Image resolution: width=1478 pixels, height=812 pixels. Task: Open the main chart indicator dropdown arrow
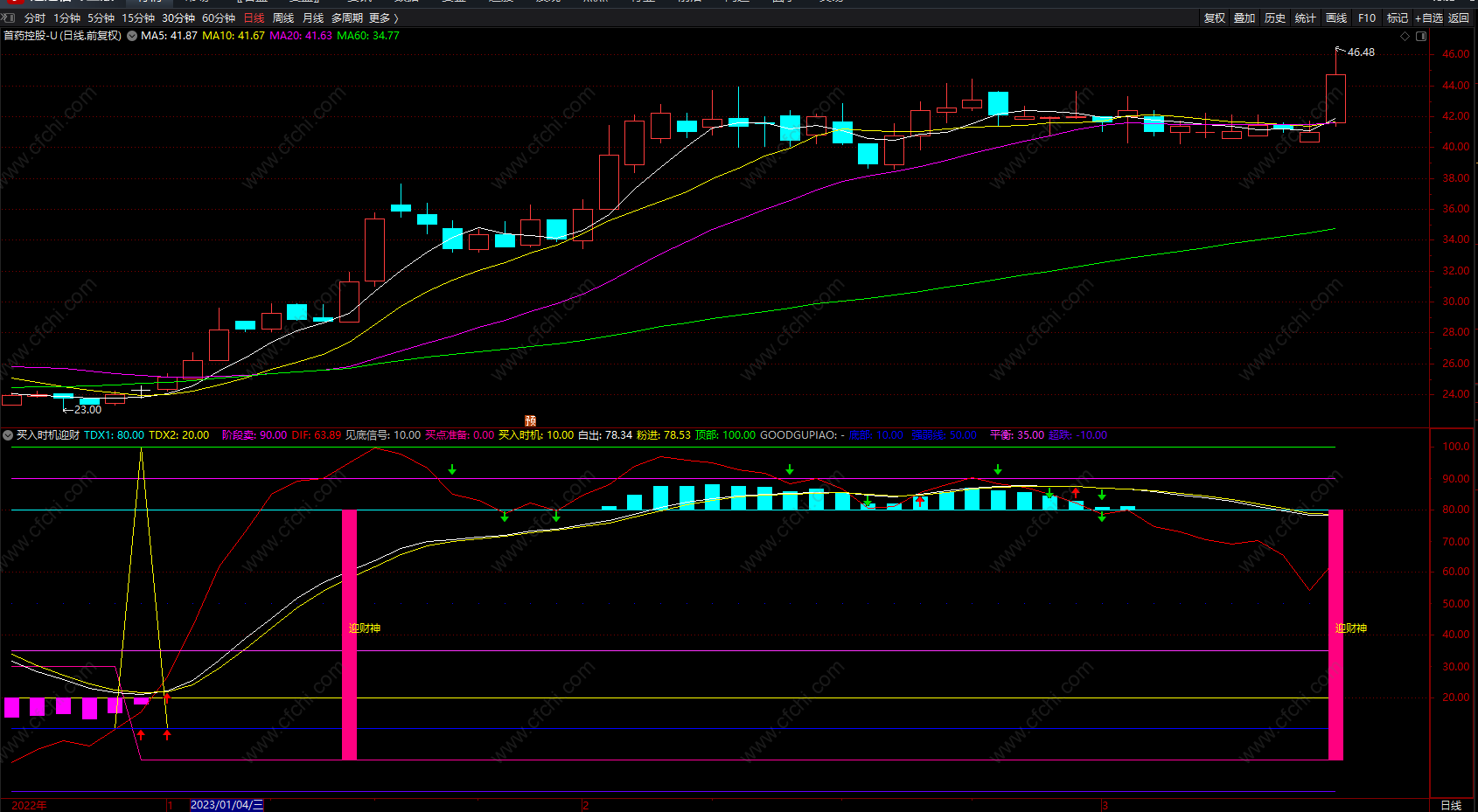click(132, 36)
